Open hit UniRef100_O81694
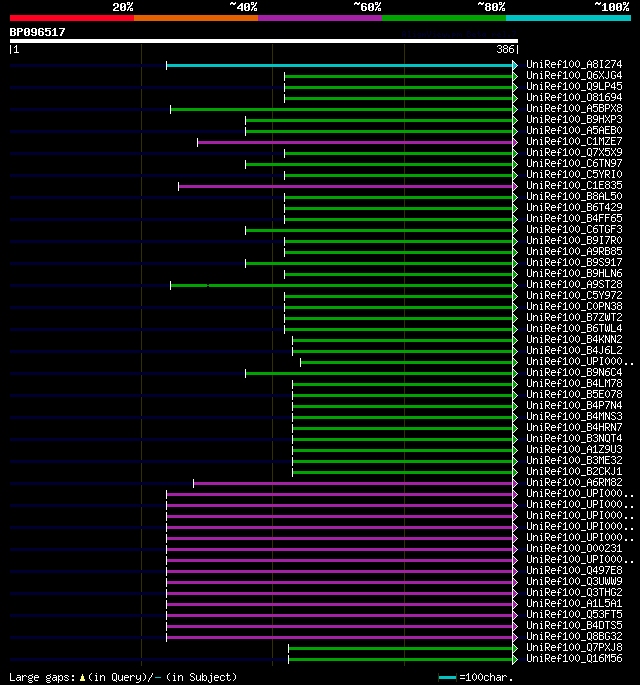 pyautogui.click(x=574, y=97)
